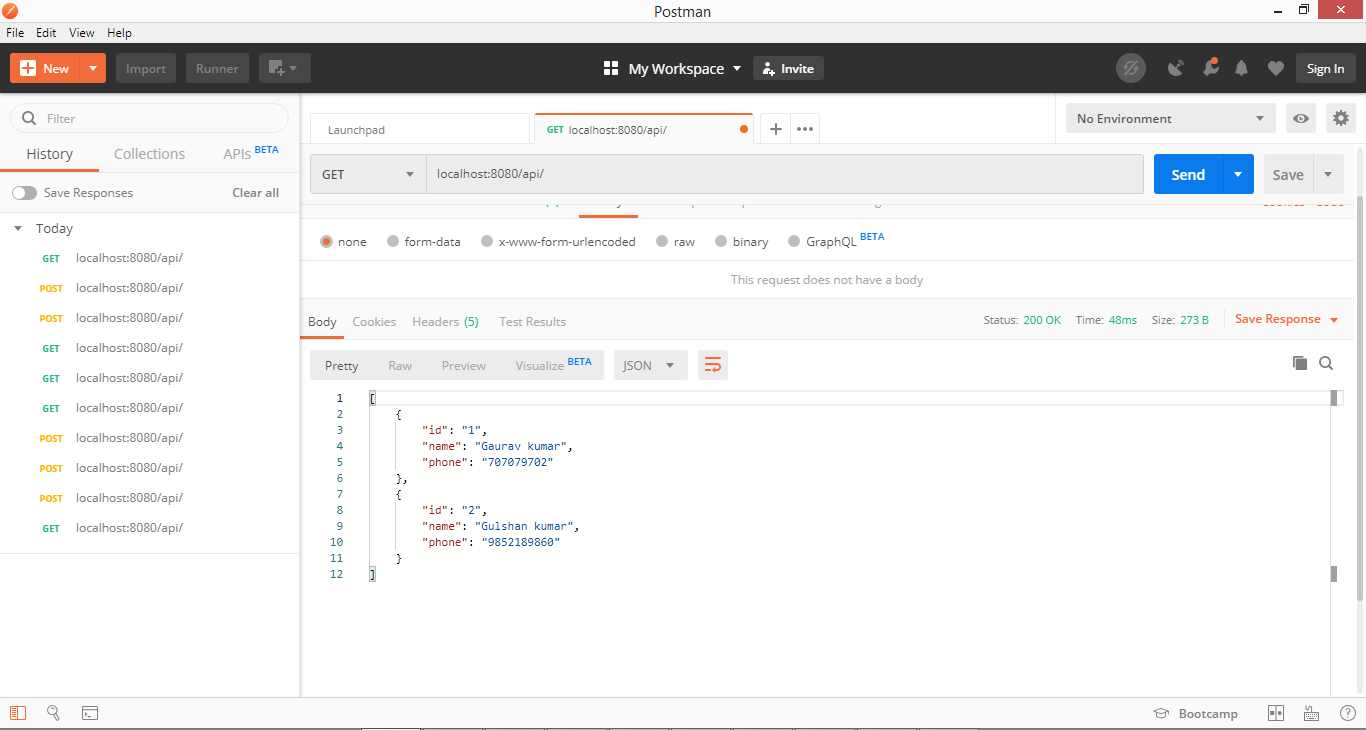Click the main pane vertical scrollbar
This screenshot has width=1366, height=730.
tap(1360, 400)
